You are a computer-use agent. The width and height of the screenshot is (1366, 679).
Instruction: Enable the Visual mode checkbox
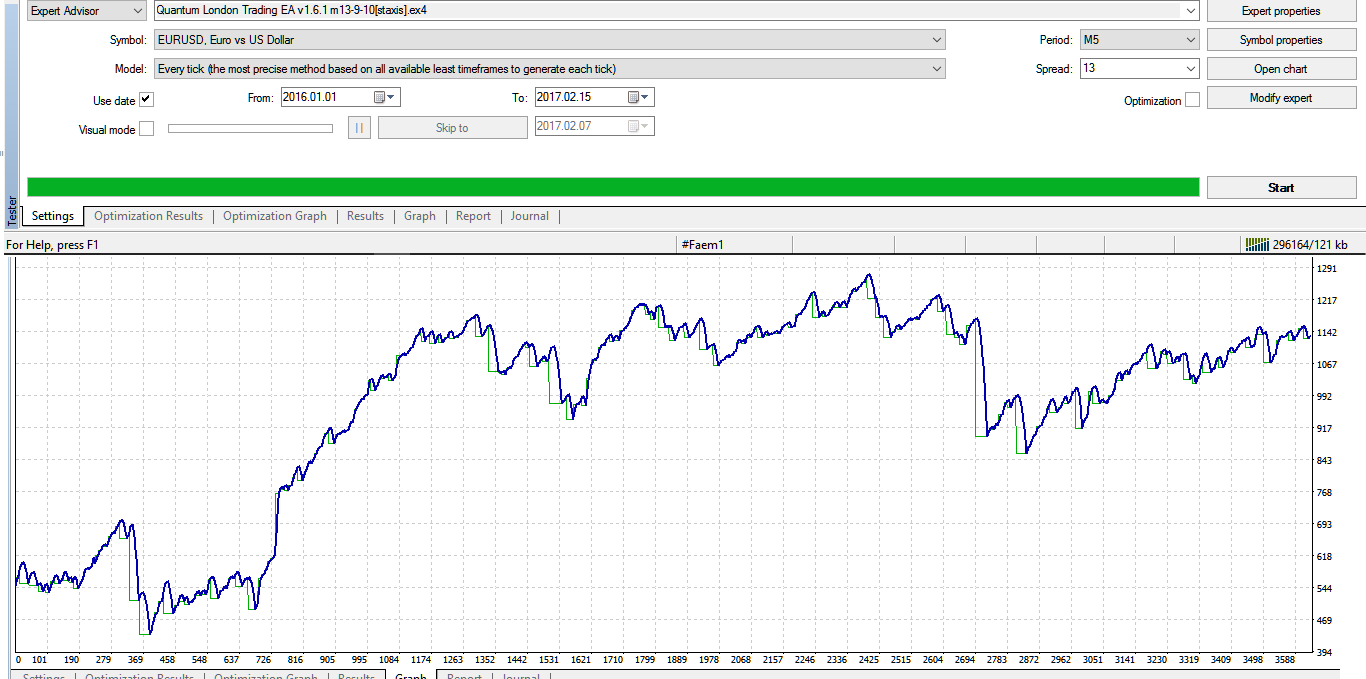(147, 129)
